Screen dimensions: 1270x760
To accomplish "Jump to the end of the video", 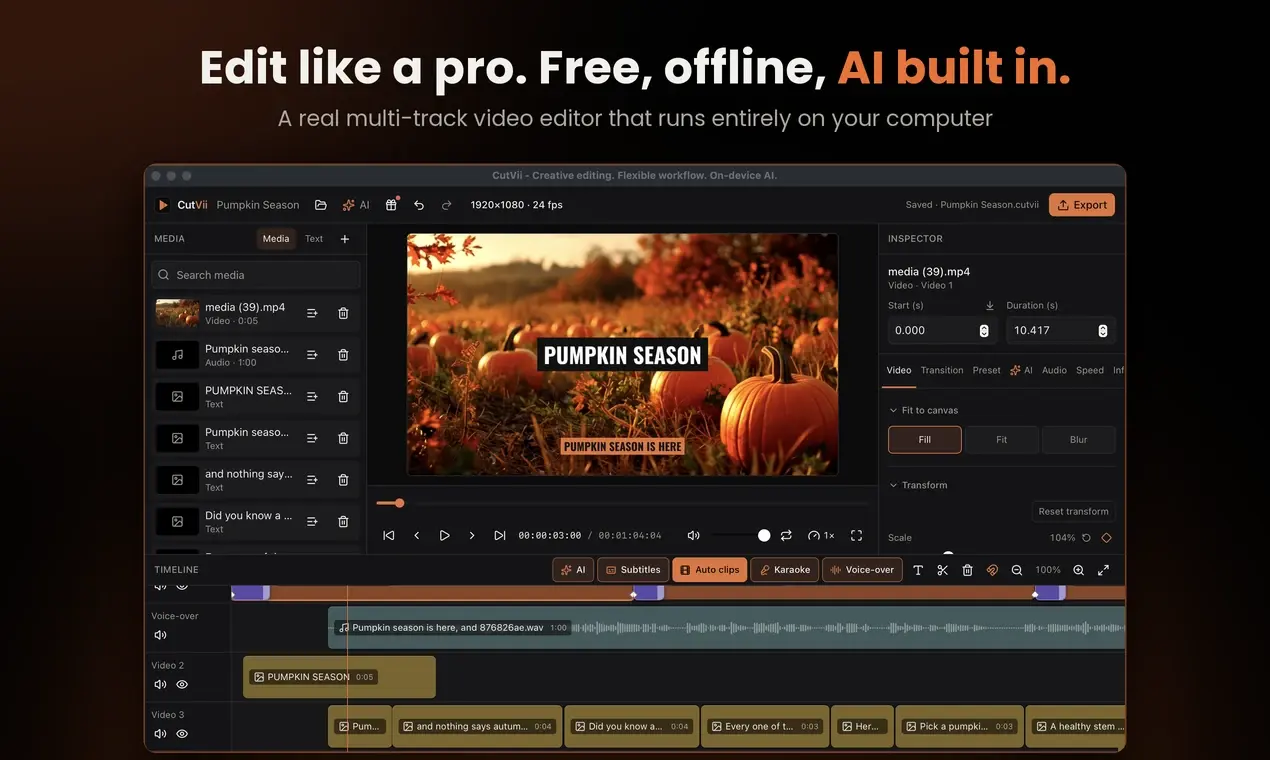I will click(500, 536).
